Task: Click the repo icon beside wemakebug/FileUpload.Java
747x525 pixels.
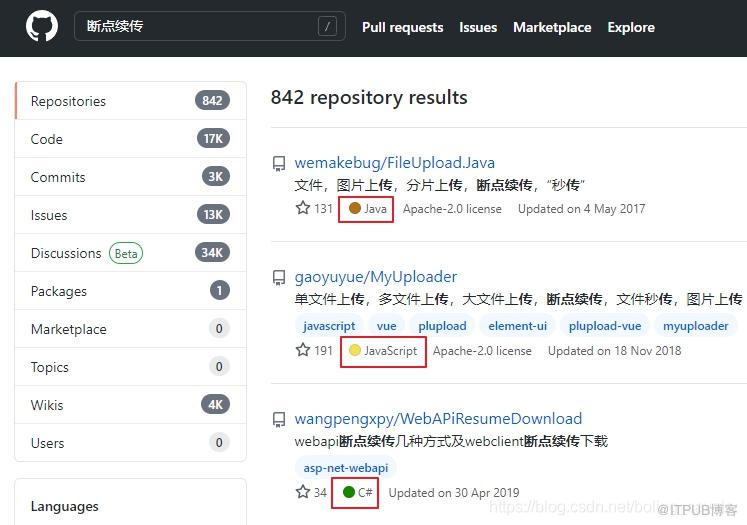Action: [x=279, y=163]
